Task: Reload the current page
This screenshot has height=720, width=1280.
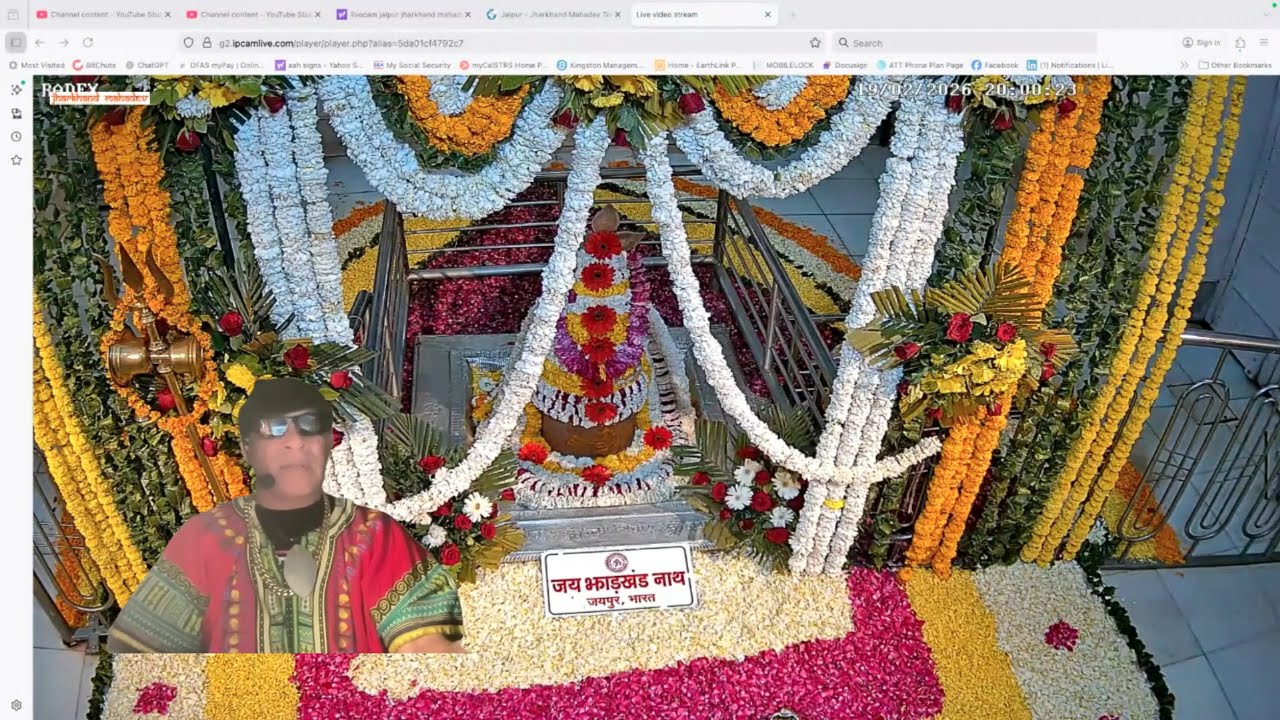Action: pos(88,43)
